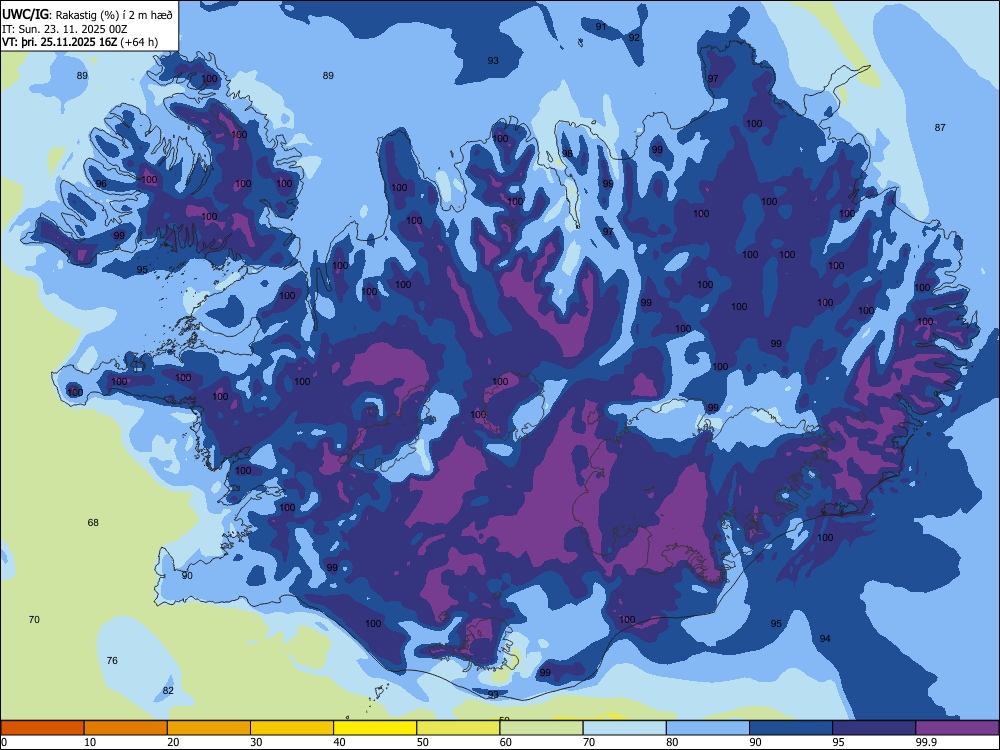Click the light green 60-70 legend swatch

click(x=541, y=728)
